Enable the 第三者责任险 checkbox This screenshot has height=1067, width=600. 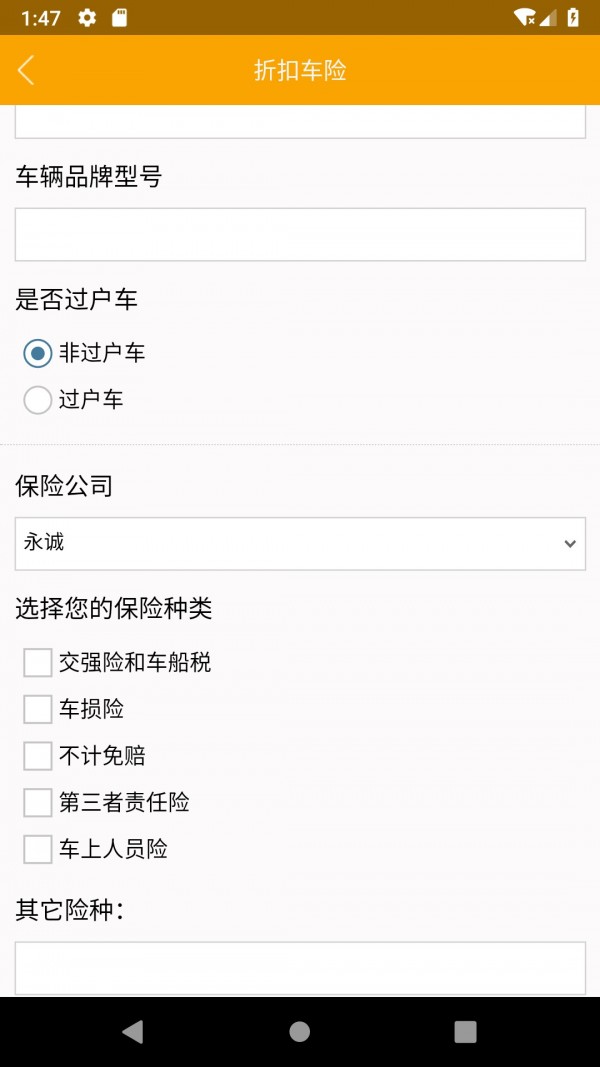coord(36,803)
